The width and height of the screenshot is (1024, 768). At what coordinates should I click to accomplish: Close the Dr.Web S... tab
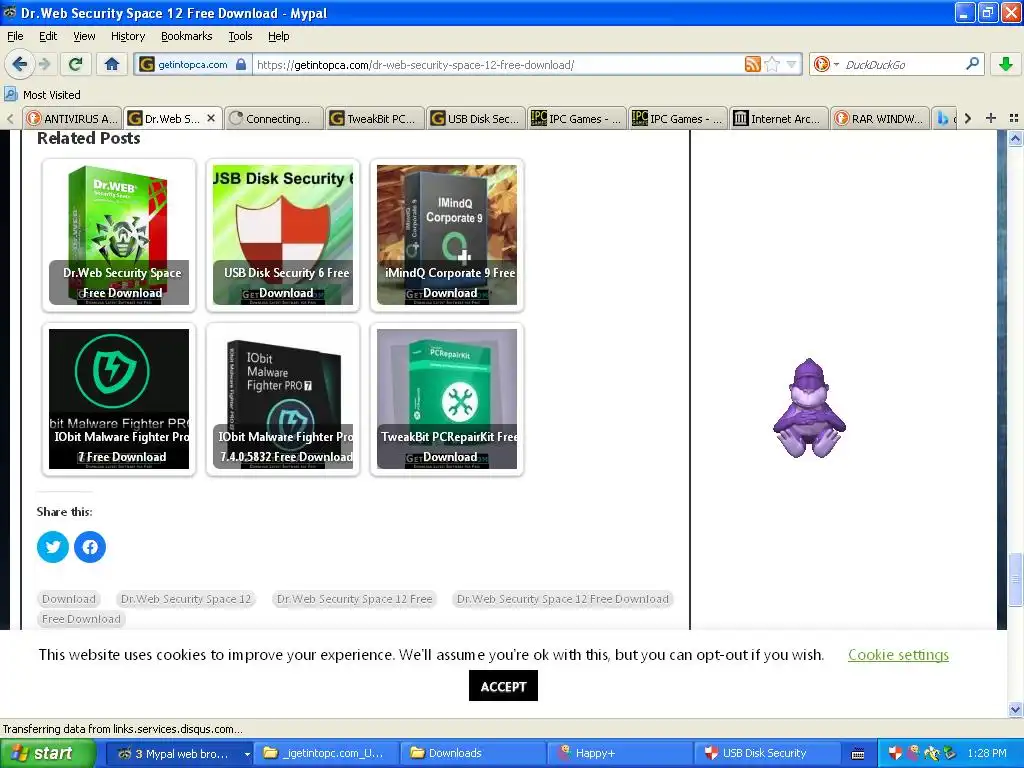(211, 118)
